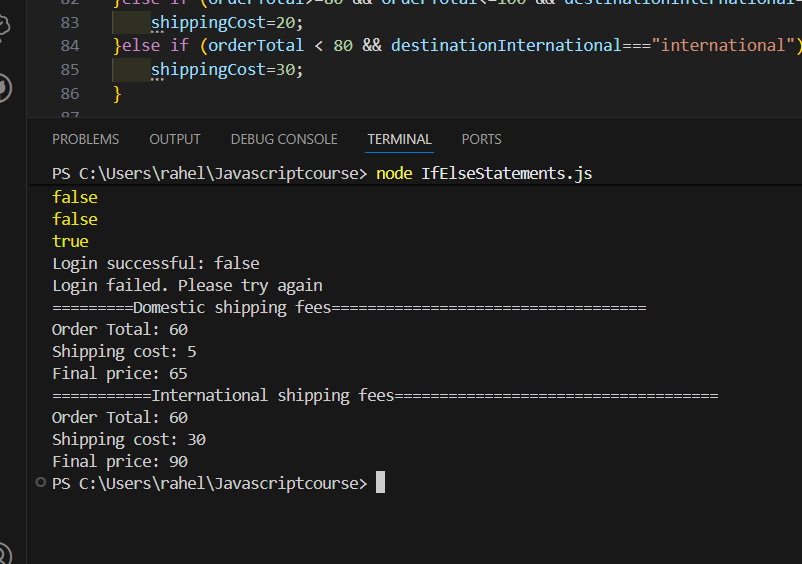
Task: Click the terminal cursor block after prompt
Action: [x=380, y=483]
